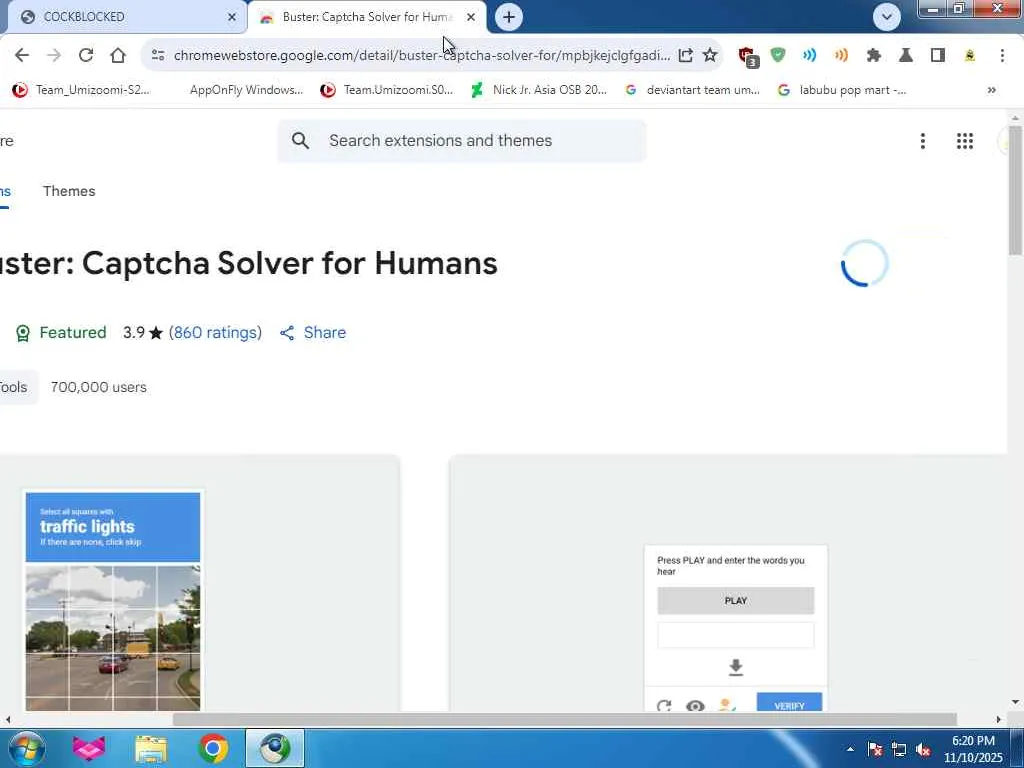Viewport: 1024px width, 768px height.
Task: Go back with the browser back arrow
Action: pyautogui.click(x=22, y=56)
